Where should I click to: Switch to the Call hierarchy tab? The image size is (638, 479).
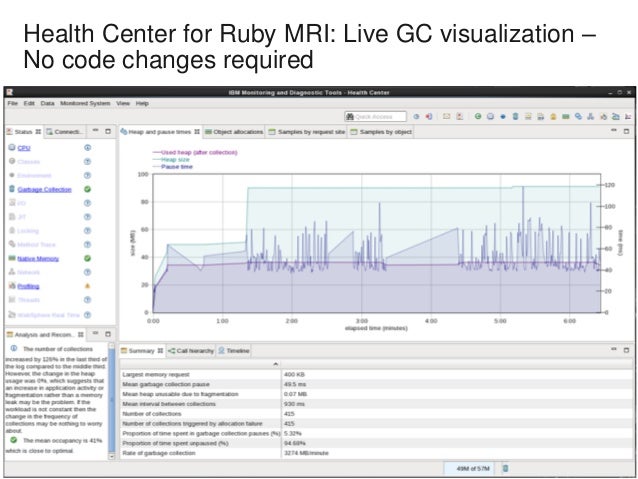click(191, 351)
